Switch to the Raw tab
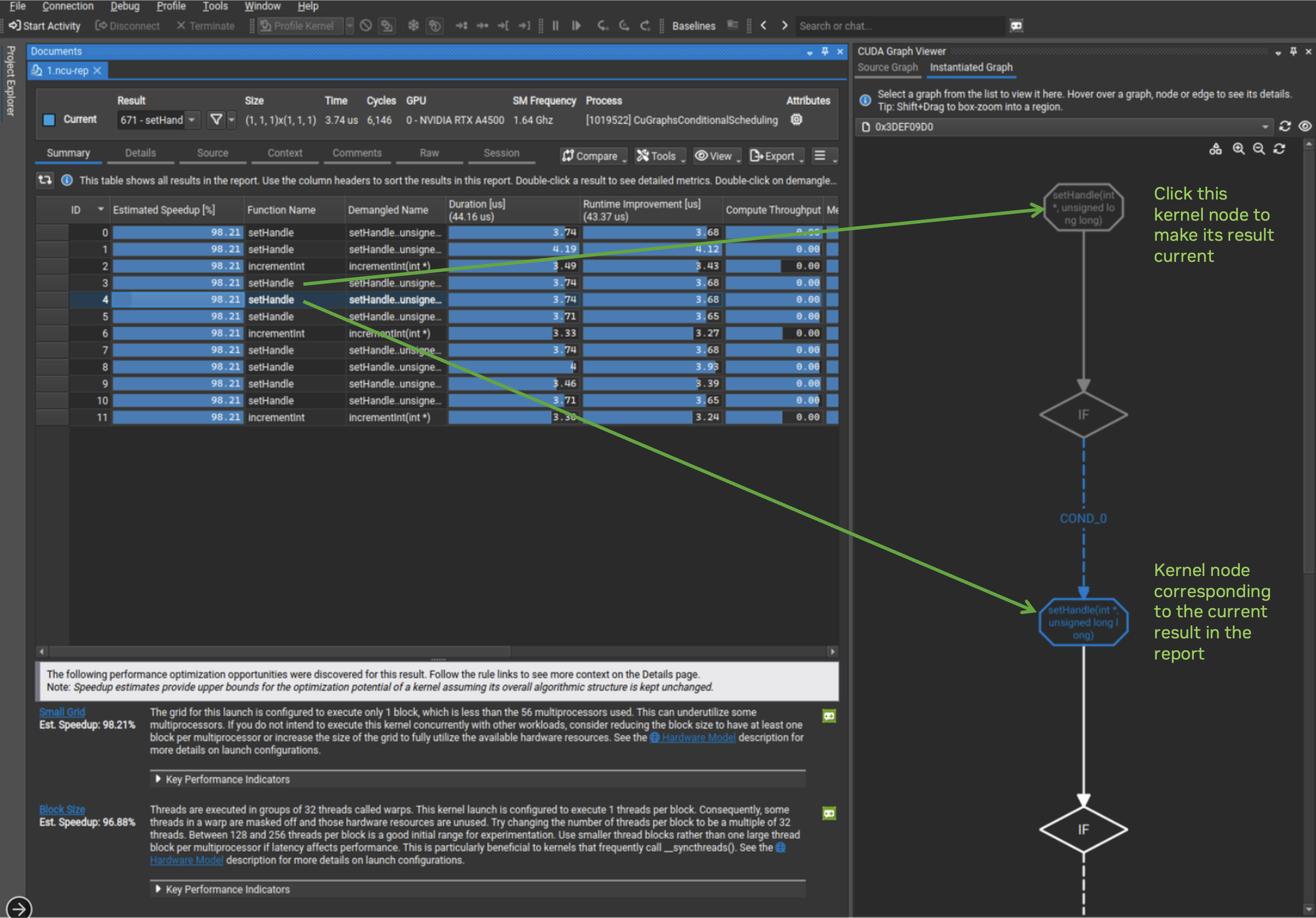 pos(429,153)
